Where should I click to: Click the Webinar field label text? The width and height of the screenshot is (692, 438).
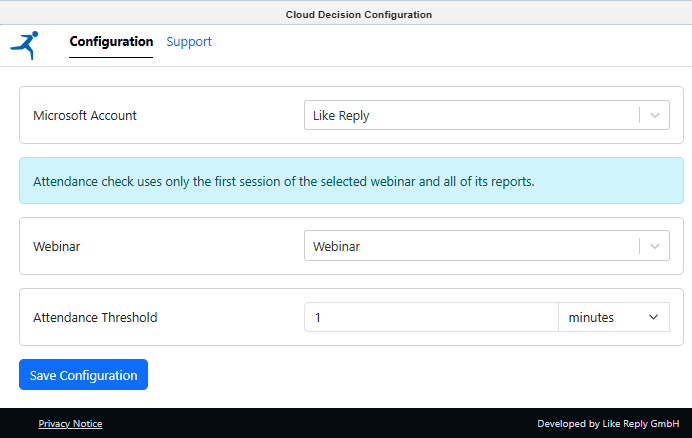(x=56, y=246)
